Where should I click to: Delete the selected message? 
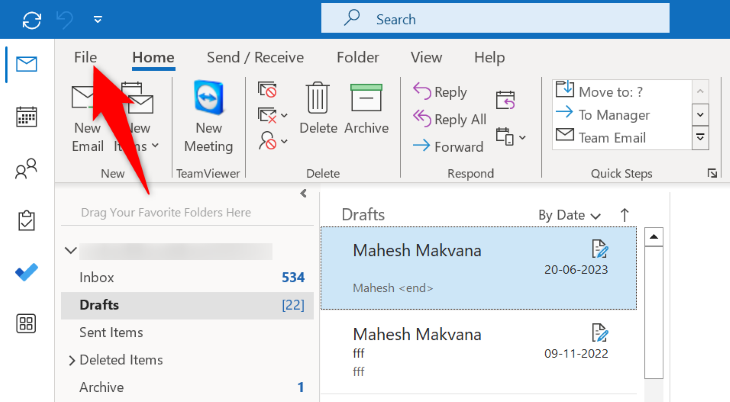[318, 109]
